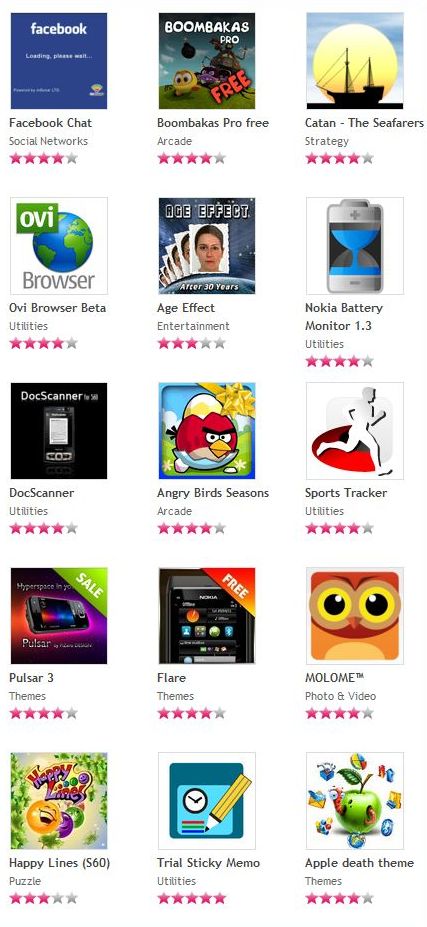
Task: Select the Nokia Battery Monitor hourglass icon
Action: 355,246
